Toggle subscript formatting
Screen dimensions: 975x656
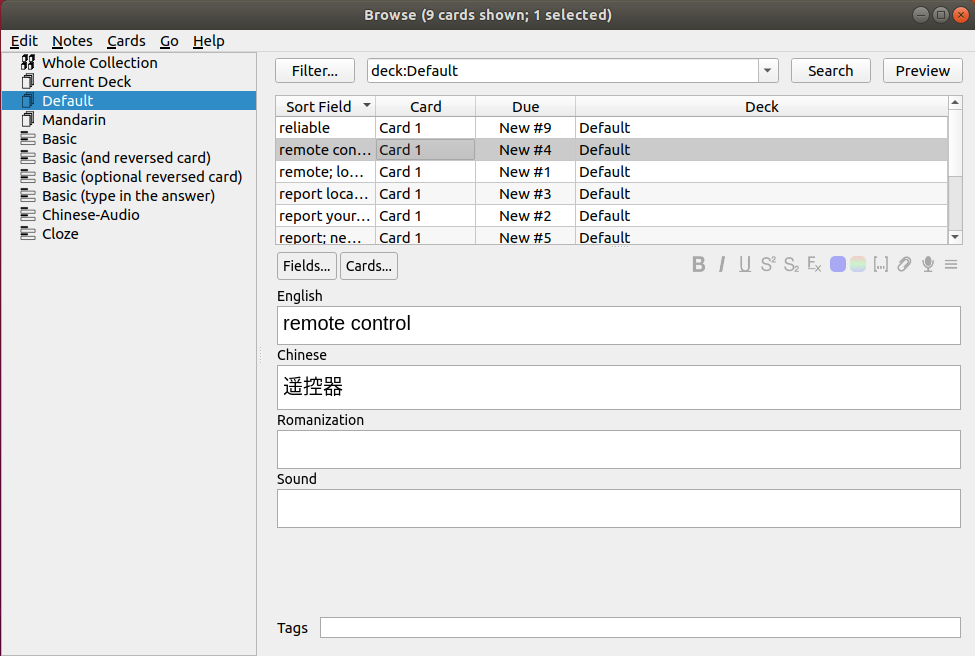click(x=790, y=264)
